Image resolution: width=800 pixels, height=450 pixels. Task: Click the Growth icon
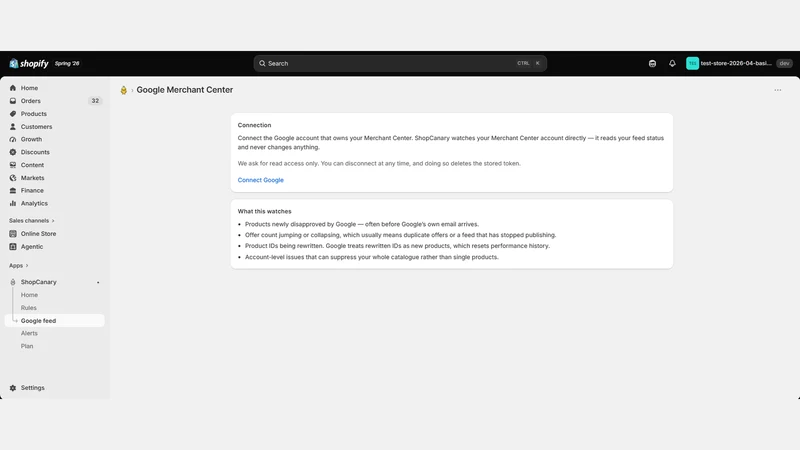[13, 139]
